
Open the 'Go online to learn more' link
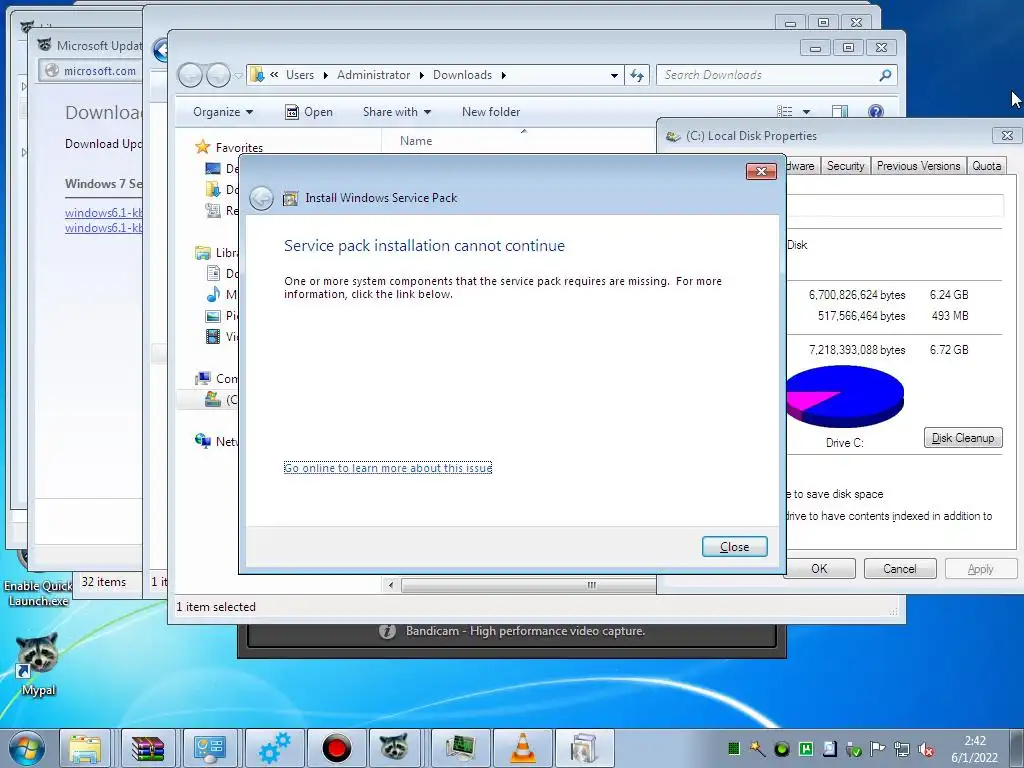[388, 468]
